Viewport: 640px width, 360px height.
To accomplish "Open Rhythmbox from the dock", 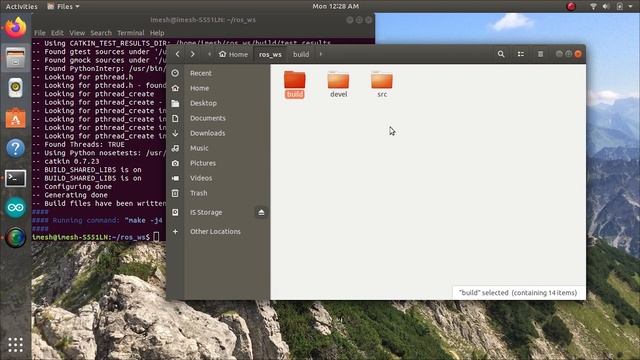I will pyautogui.click(x=16, y=87).
